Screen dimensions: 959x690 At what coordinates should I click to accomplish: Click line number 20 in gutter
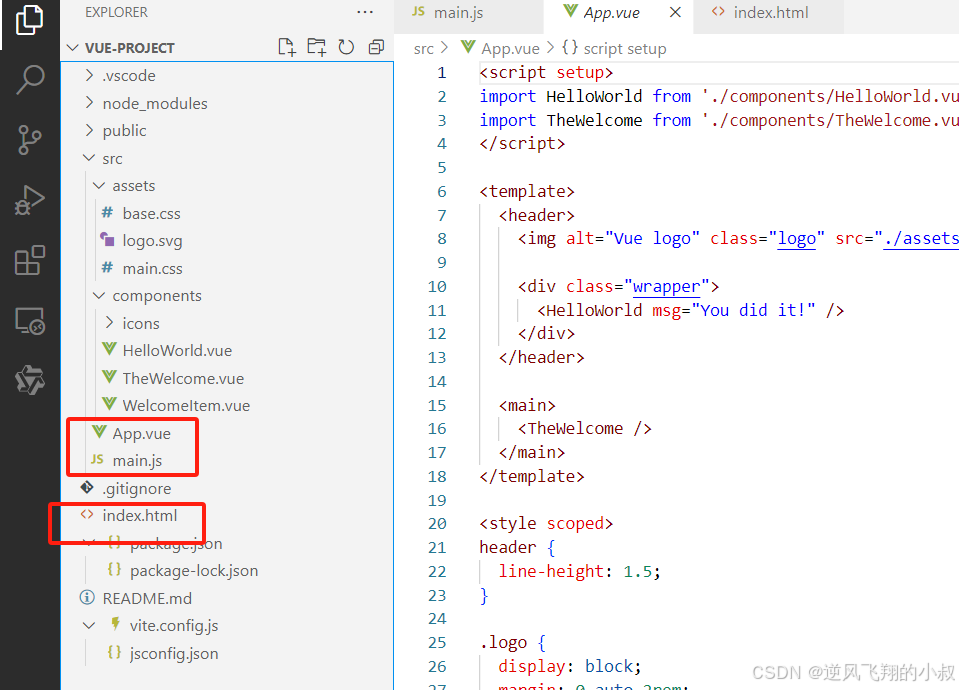coord(437,524)
